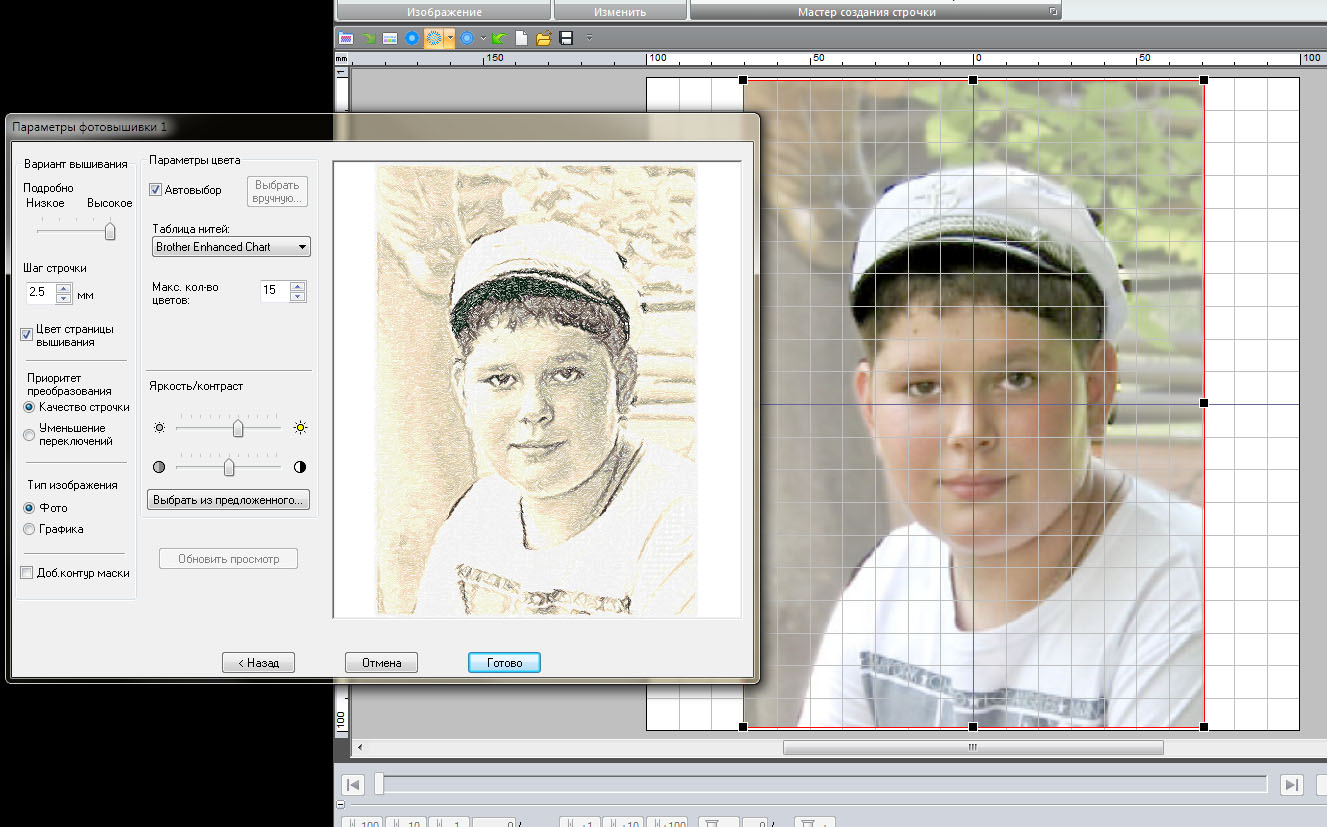The image size is (1327, 827).
Task: Click the Готово button
Action: coord(504,662)
